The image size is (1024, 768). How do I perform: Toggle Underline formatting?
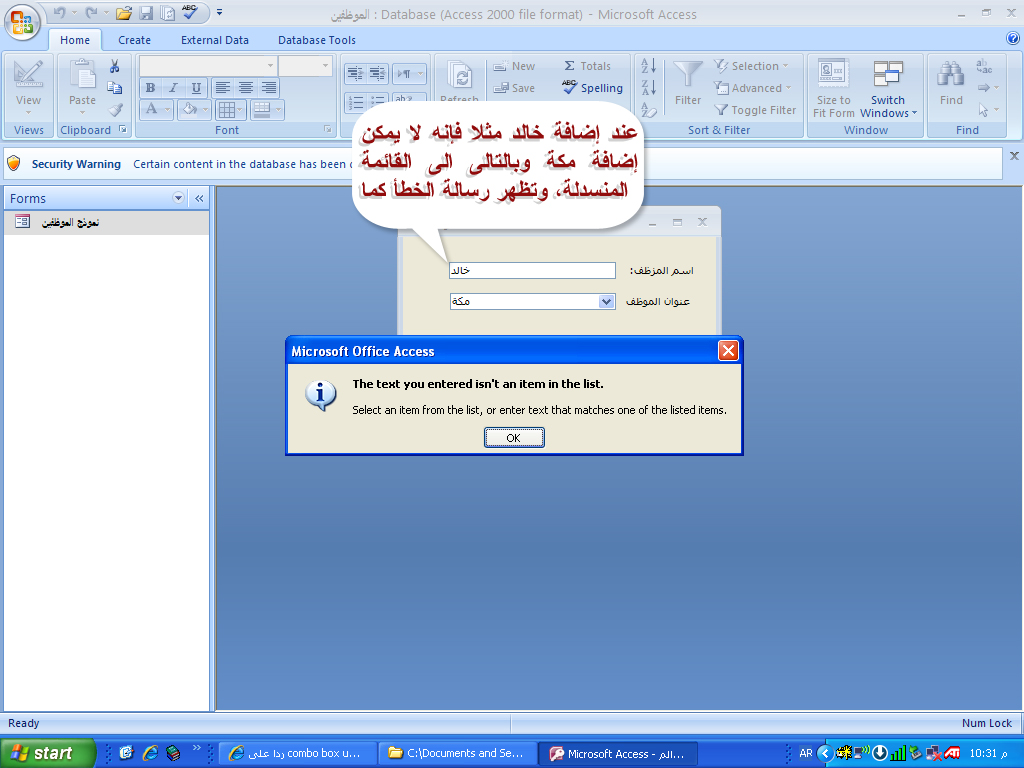[x=196, y=88]
